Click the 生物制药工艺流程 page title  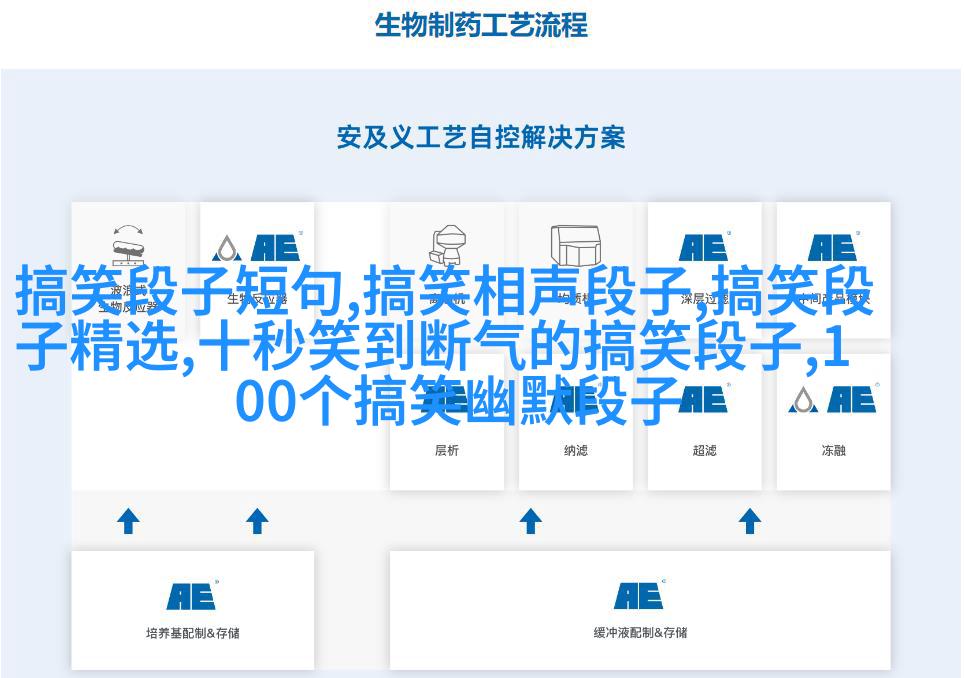tap(481, 25)
